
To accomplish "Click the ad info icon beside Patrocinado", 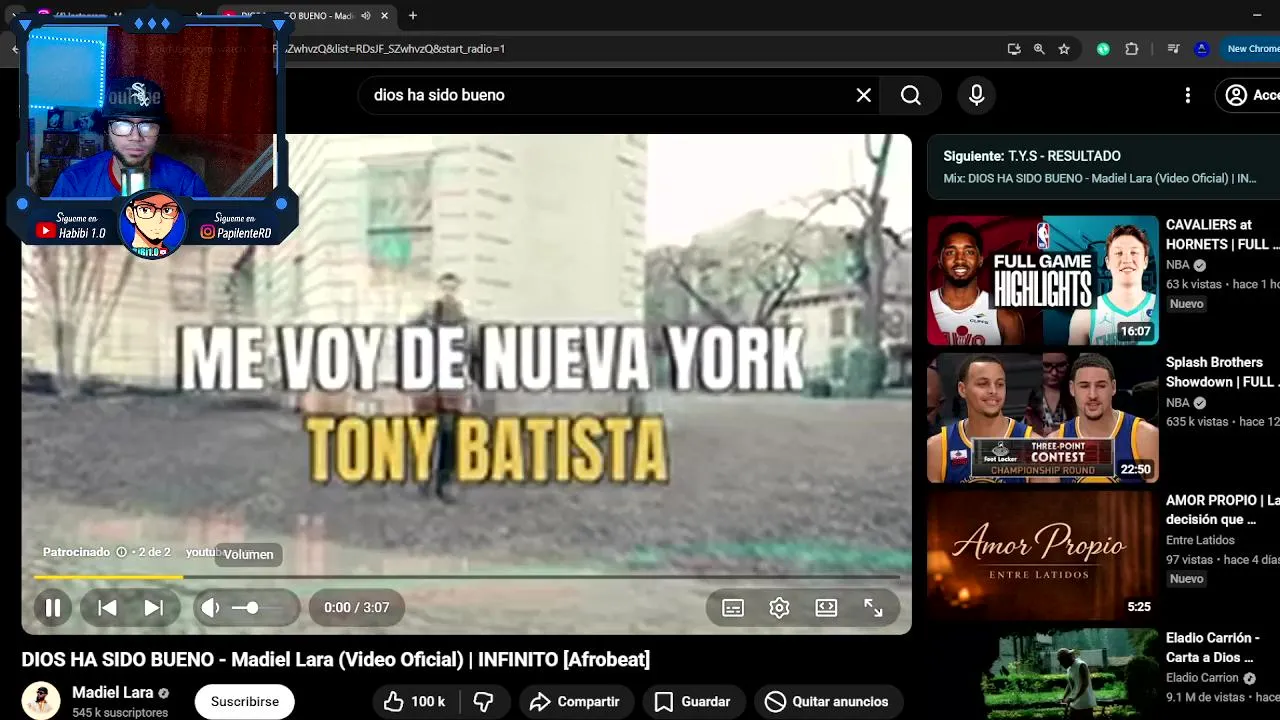I will click(x=121, y=552).
